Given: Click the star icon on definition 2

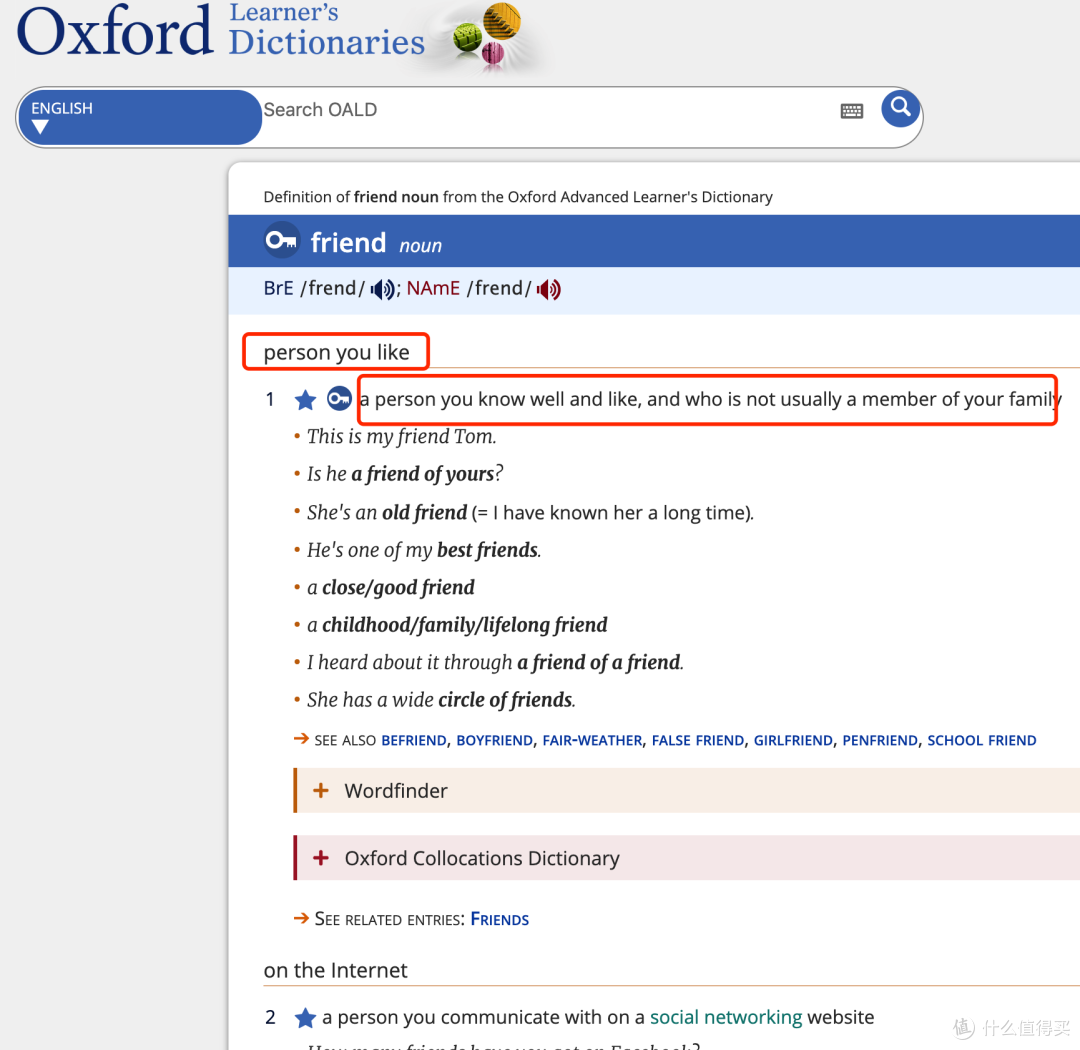Looking at the screenshot, I should click(x=305, y=1018).
